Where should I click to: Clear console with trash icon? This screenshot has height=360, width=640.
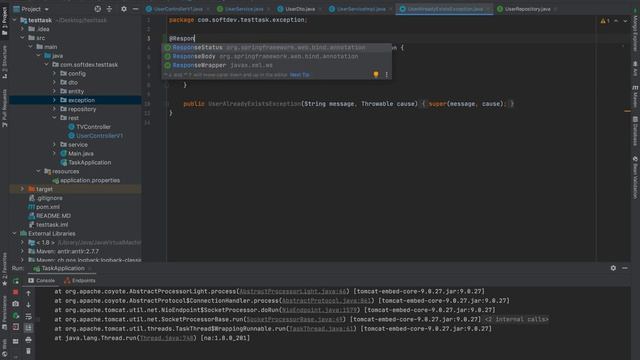click(x=28, y=351)
